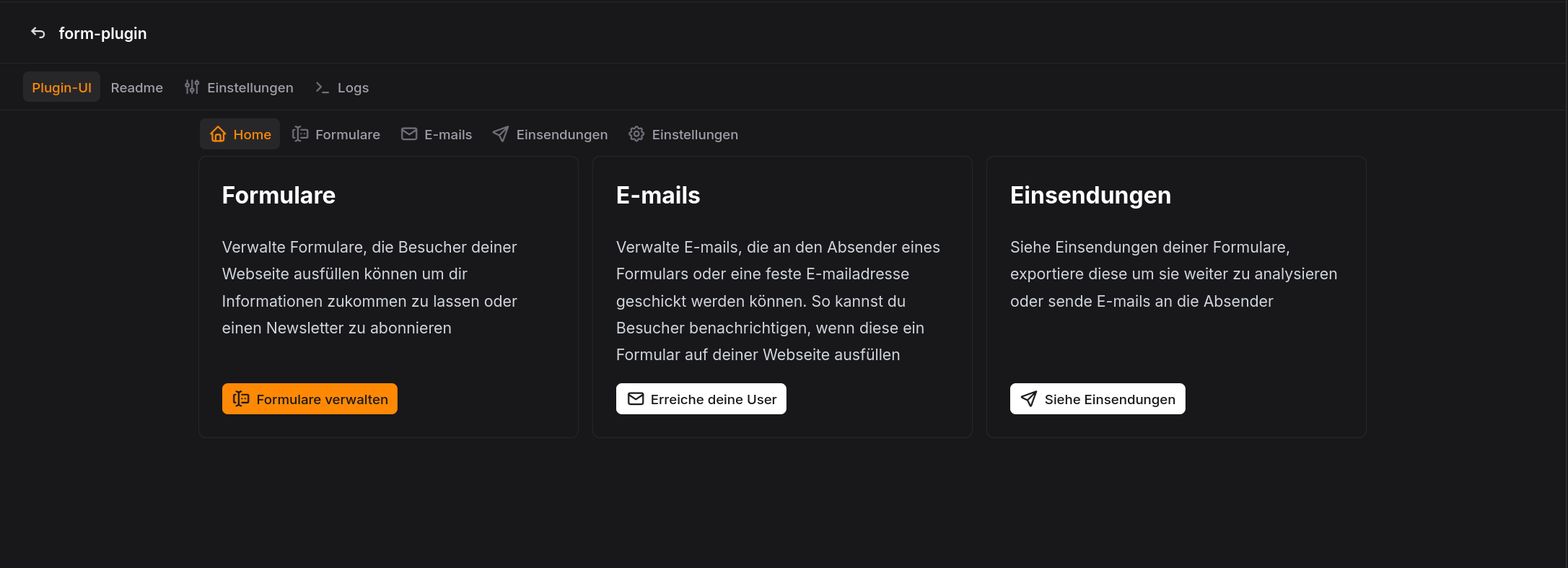The height and width of the screenshot is (568, 1568).
Task: Open the Readme tab
Action: pos(137,87)
